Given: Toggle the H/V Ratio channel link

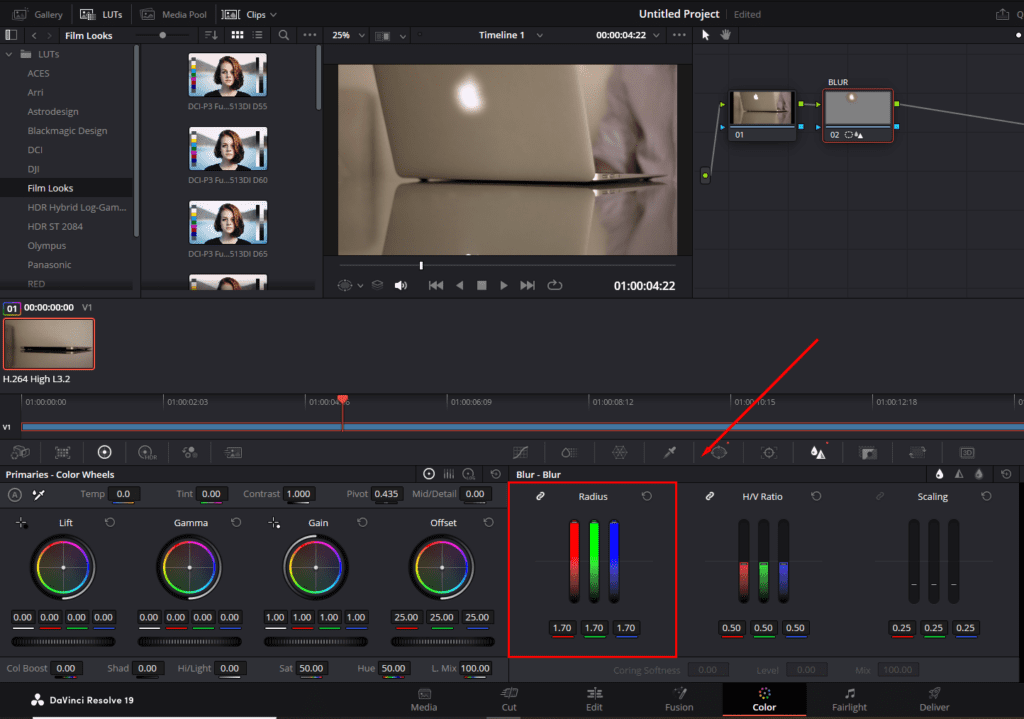Looking at the screenshot, I should (x=710, y=496).
